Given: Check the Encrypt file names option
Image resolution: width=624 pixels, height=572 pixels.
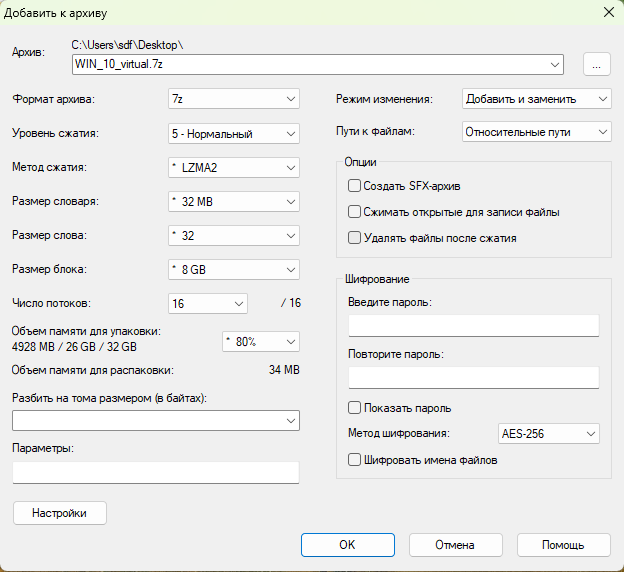Looking at the screenshot, I should click(x=354, y=460).
